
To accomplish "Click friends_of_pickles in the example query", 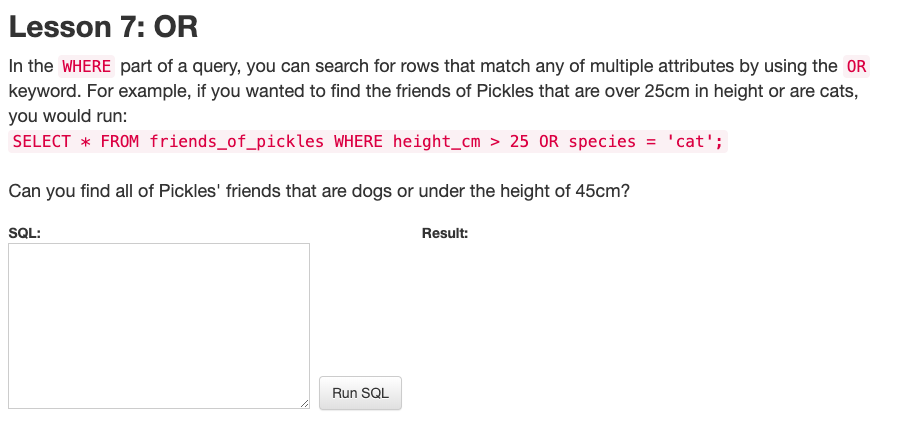I will click(237, 141).
